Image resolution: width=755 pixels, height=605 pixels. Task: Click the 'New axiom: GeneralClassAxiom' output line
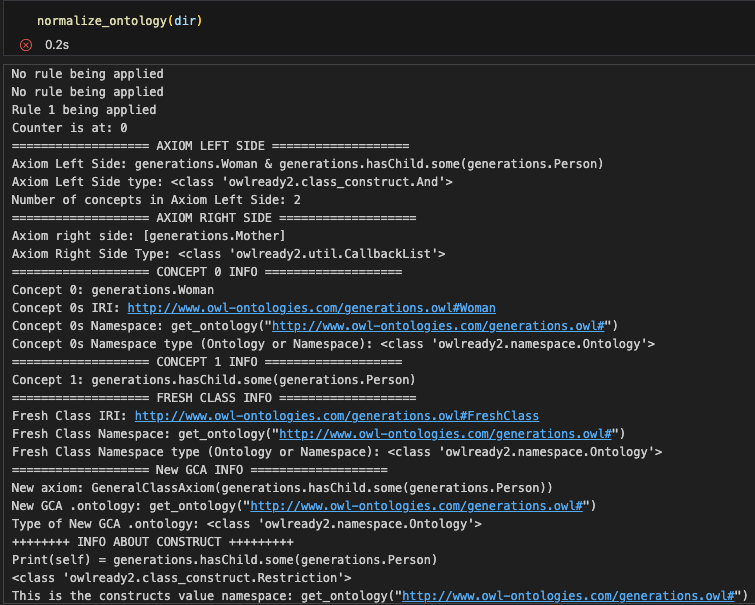(x=282, y=487)
